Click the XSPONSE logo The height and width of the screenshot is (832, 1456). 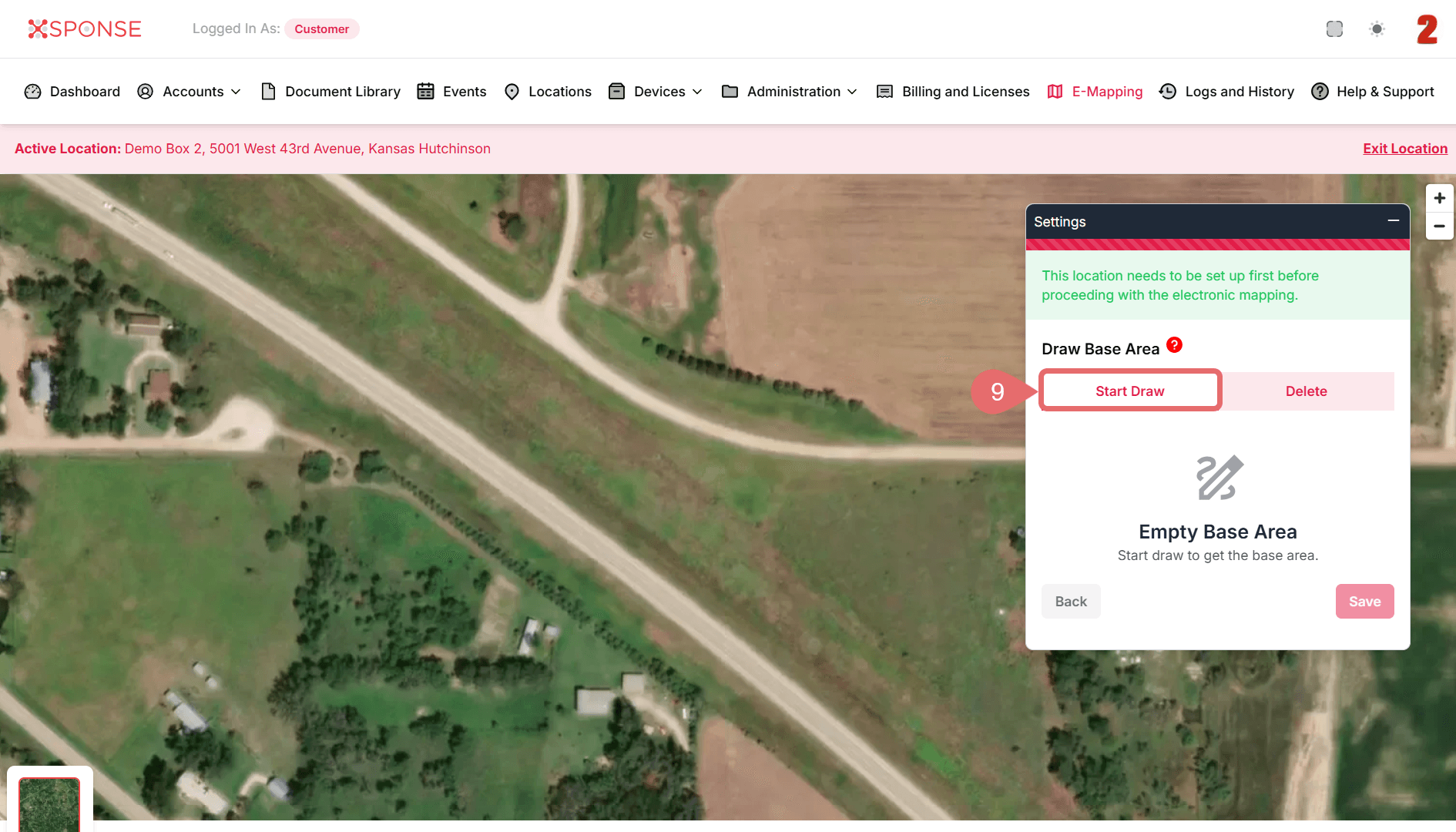click(85, 29)
